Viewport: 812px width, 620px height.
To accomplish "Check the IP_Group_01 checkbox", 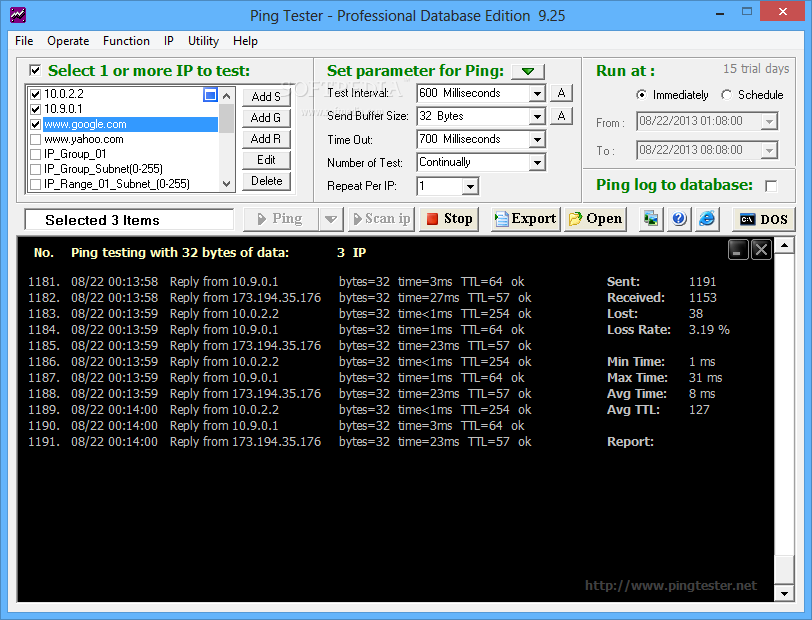I will tap(36, 154).
